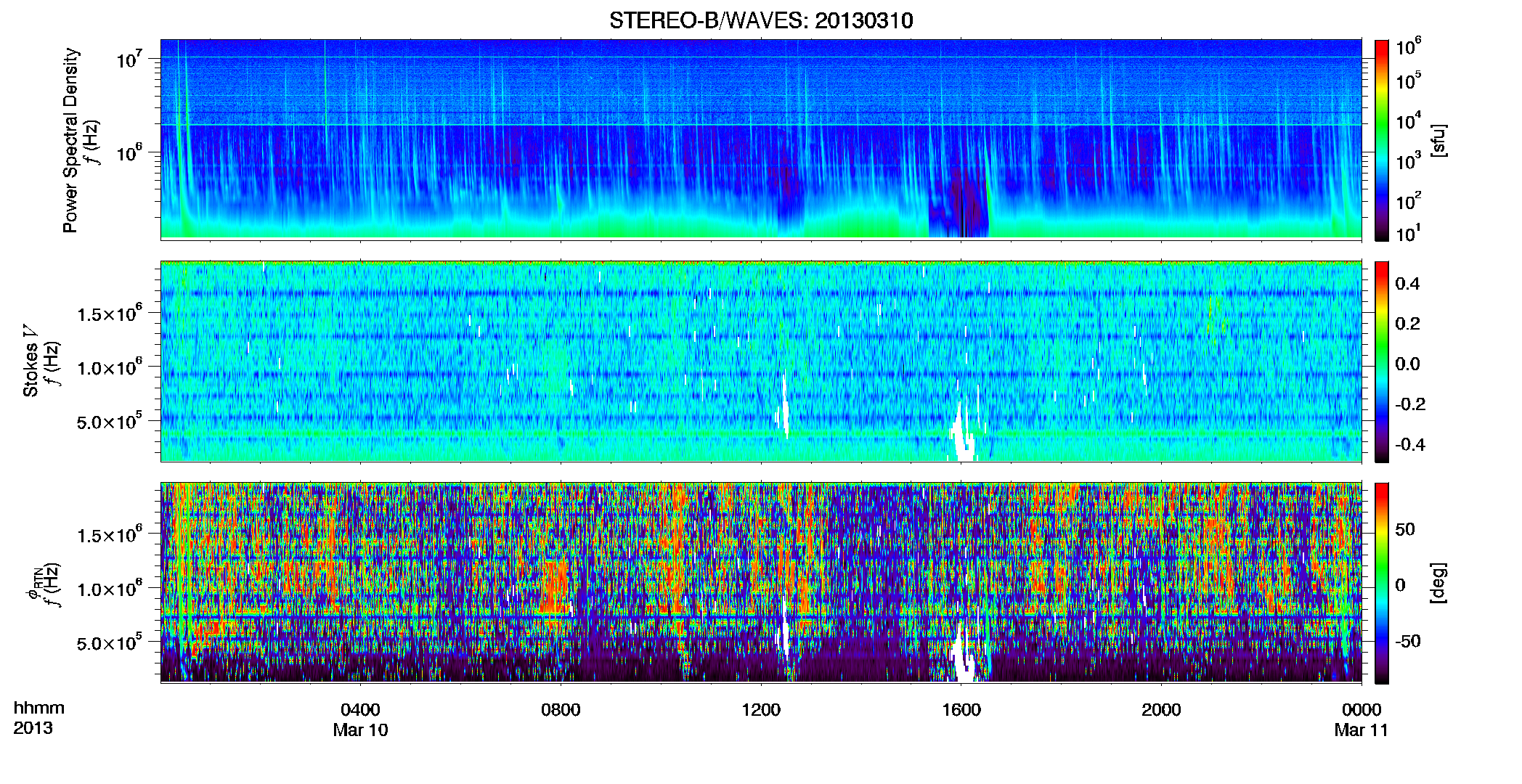1522x784 pixels.
Task: Click 1.5×10^6 tick in φ RTN panel
Action: click(110, 535)
